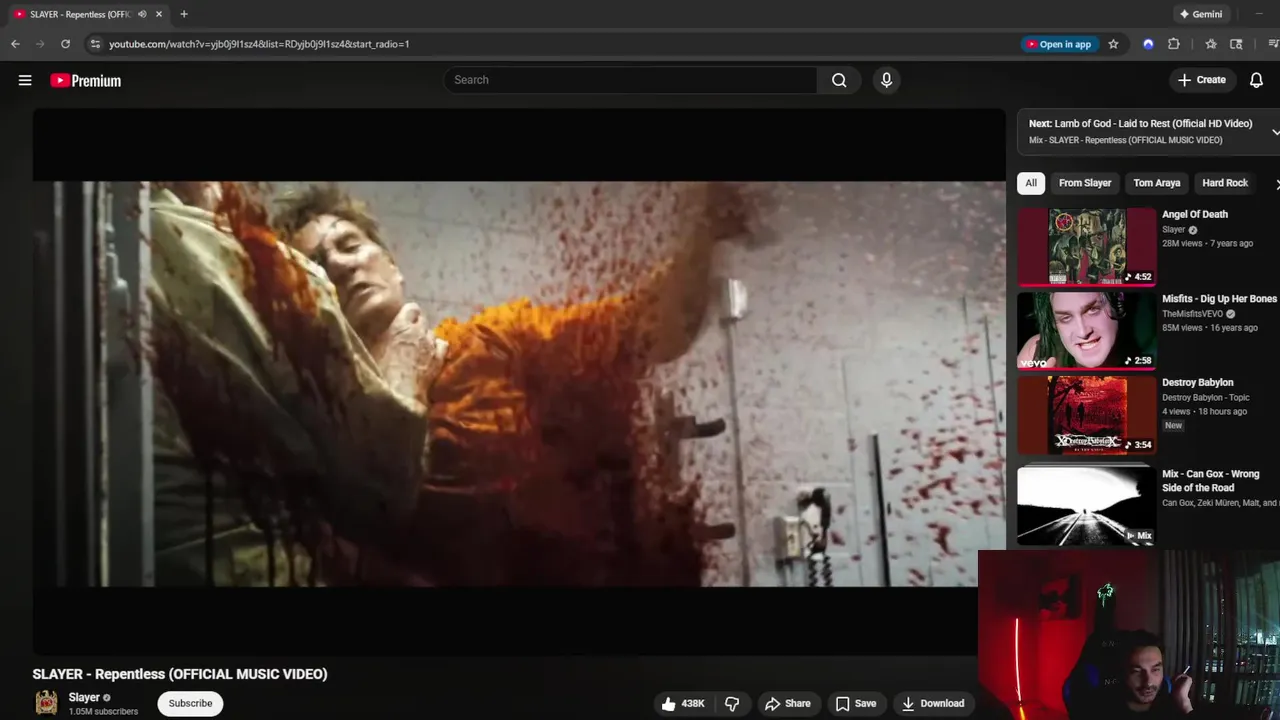Click the video player frame

pyautogui.click(x=519, y=383)
